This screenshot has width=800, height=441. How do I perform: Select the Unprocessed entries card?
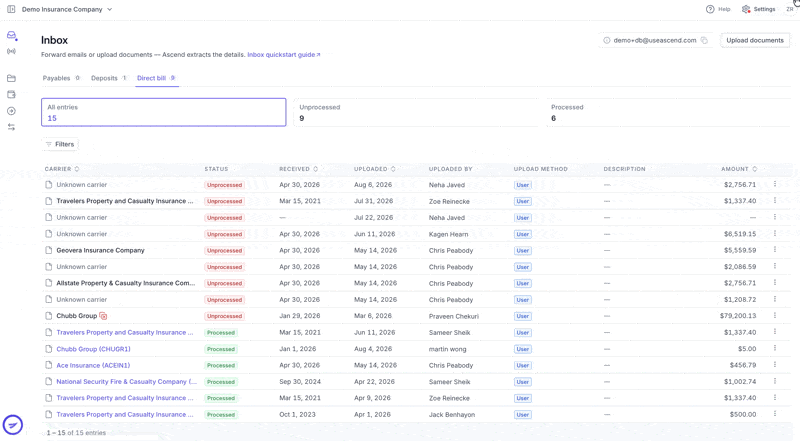pyautogui.click(x=415, y=112)
